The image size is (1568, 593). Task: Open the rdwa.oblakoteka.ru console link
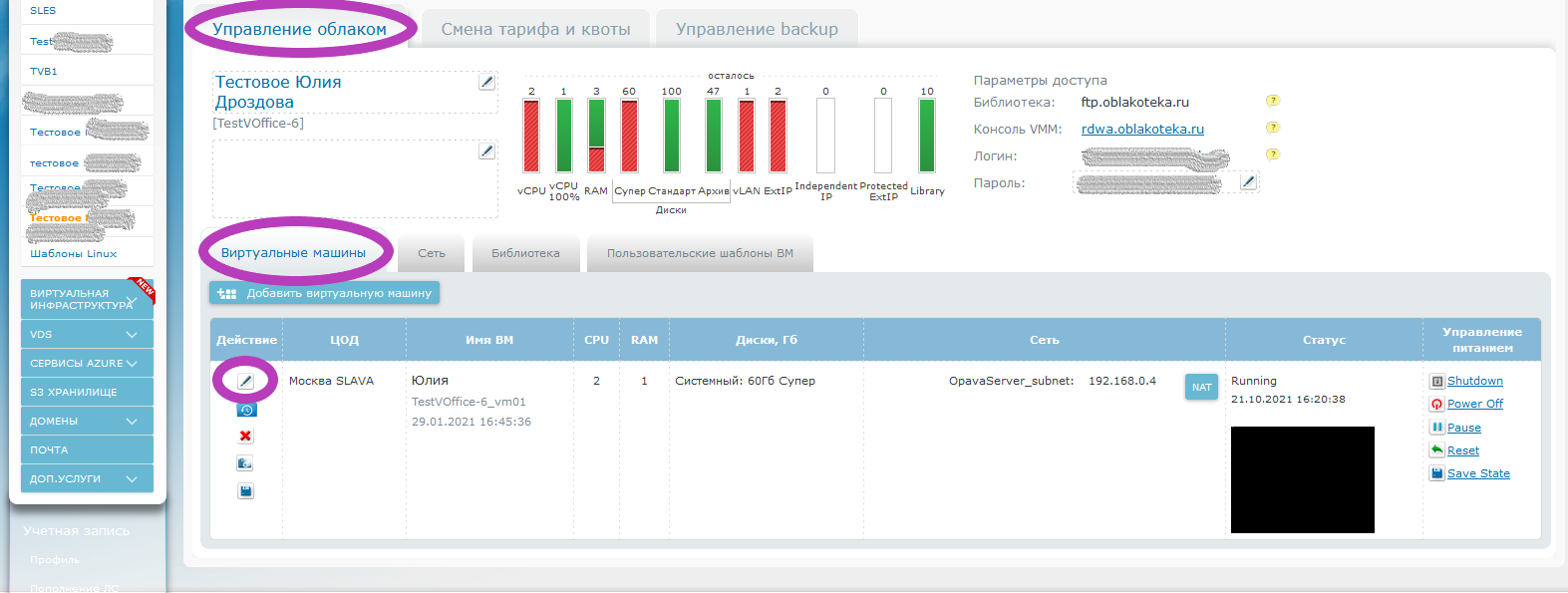[1142, 129]
